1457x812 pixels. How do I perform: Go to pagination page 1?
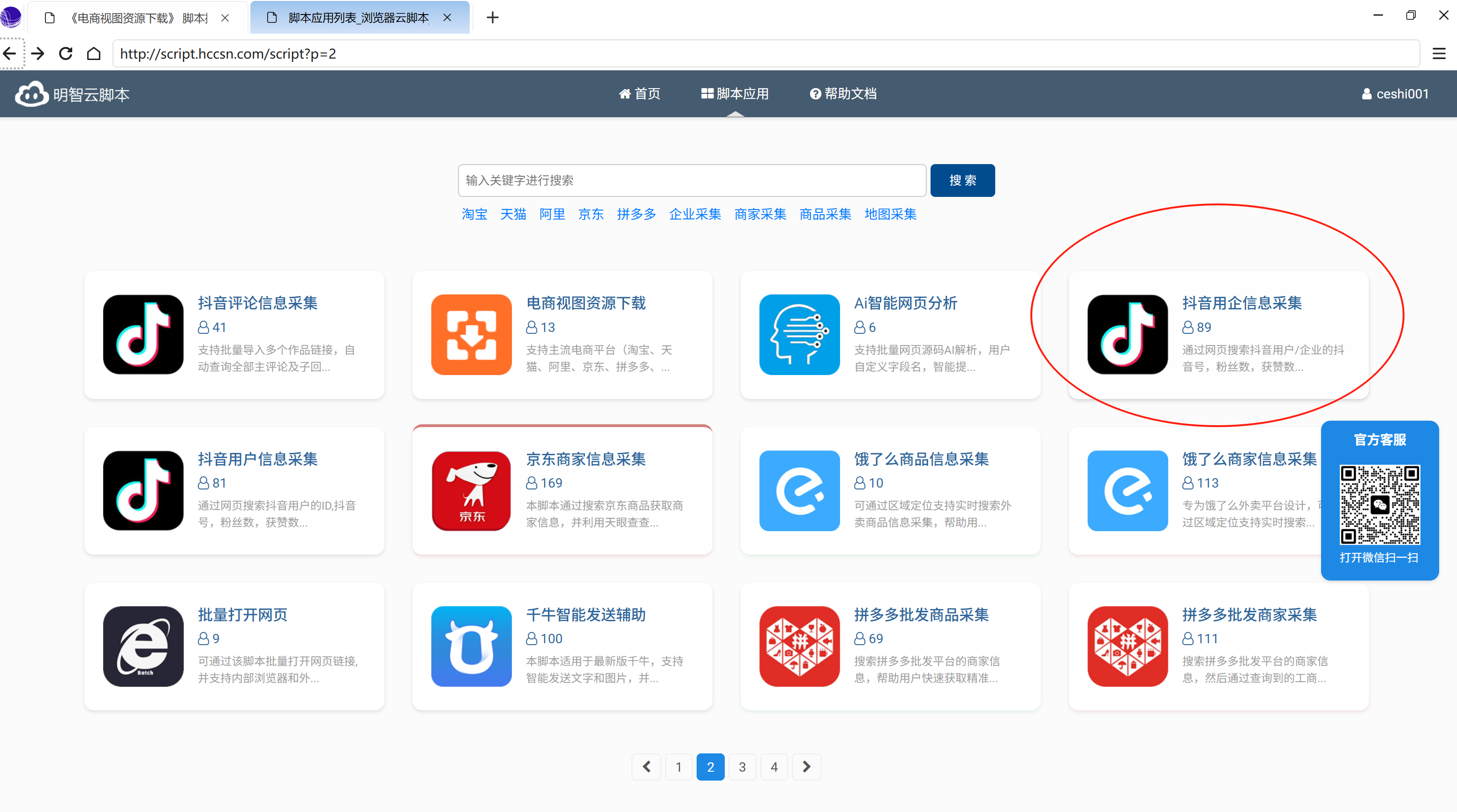click(x=678, y=767)
